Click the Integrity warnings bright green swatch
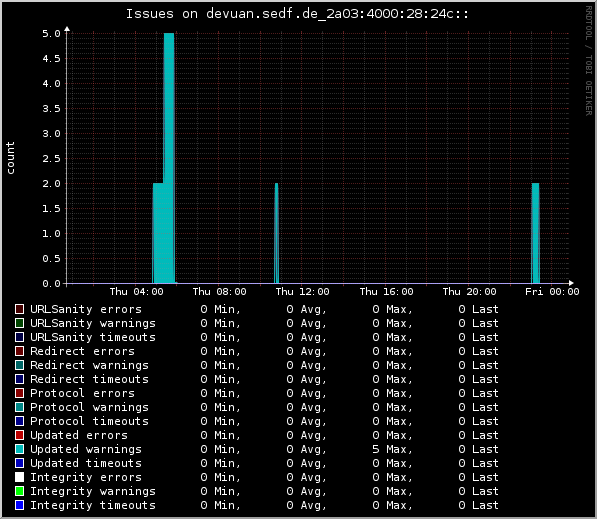Screen dimensions: 597x519 tap(19, 491)
